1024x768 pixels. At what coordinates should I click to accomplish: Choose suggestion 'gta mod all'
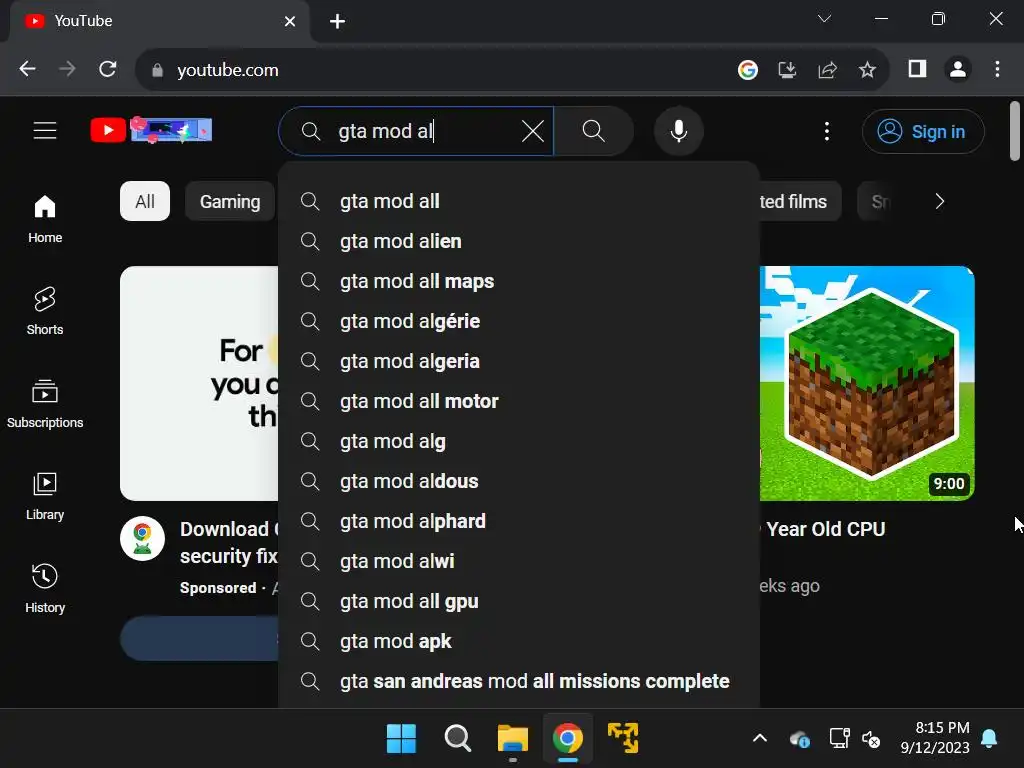tap(519, 201)
